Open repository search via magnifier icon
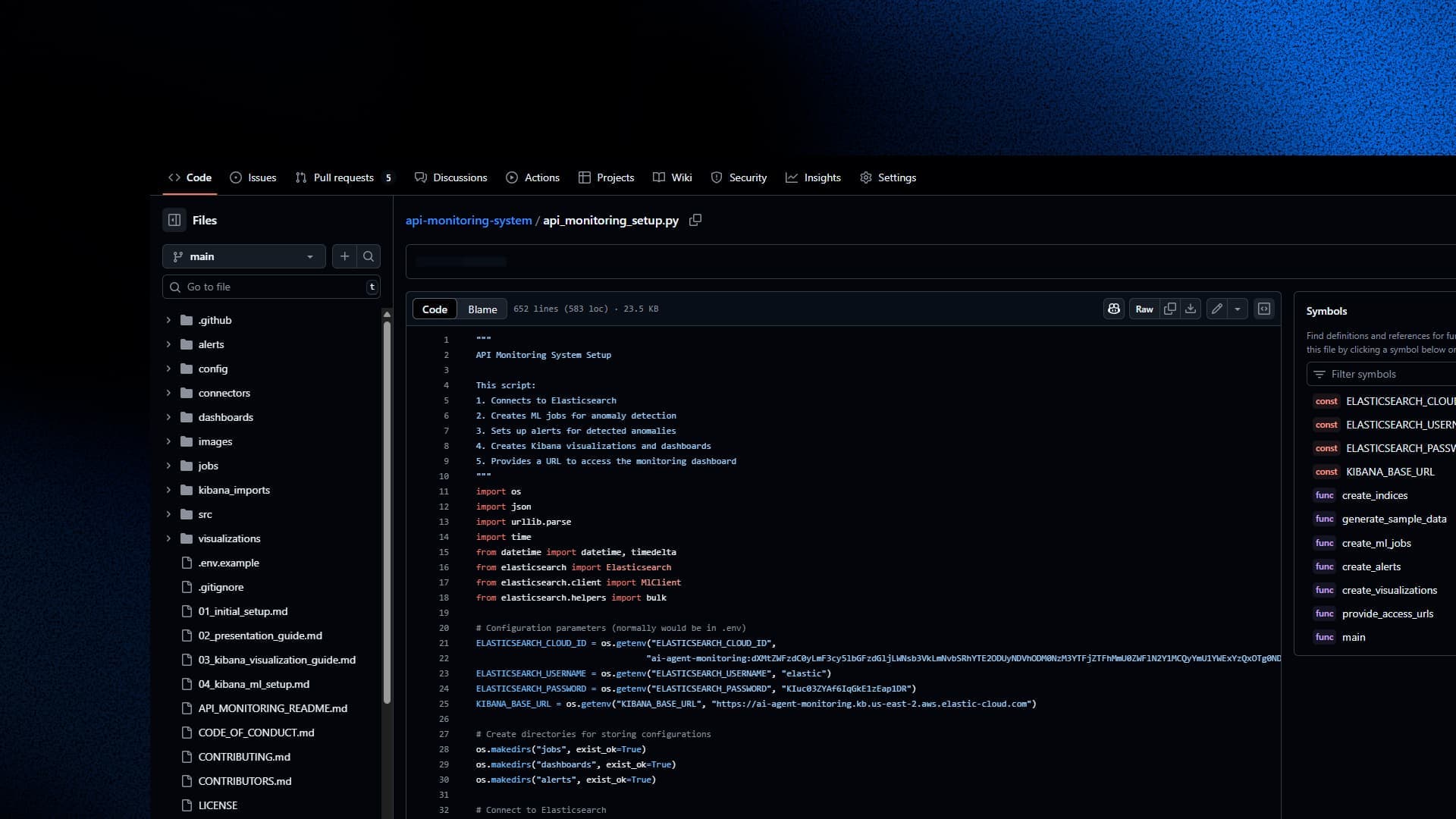 pyautogui.click(x=368, y=256)
